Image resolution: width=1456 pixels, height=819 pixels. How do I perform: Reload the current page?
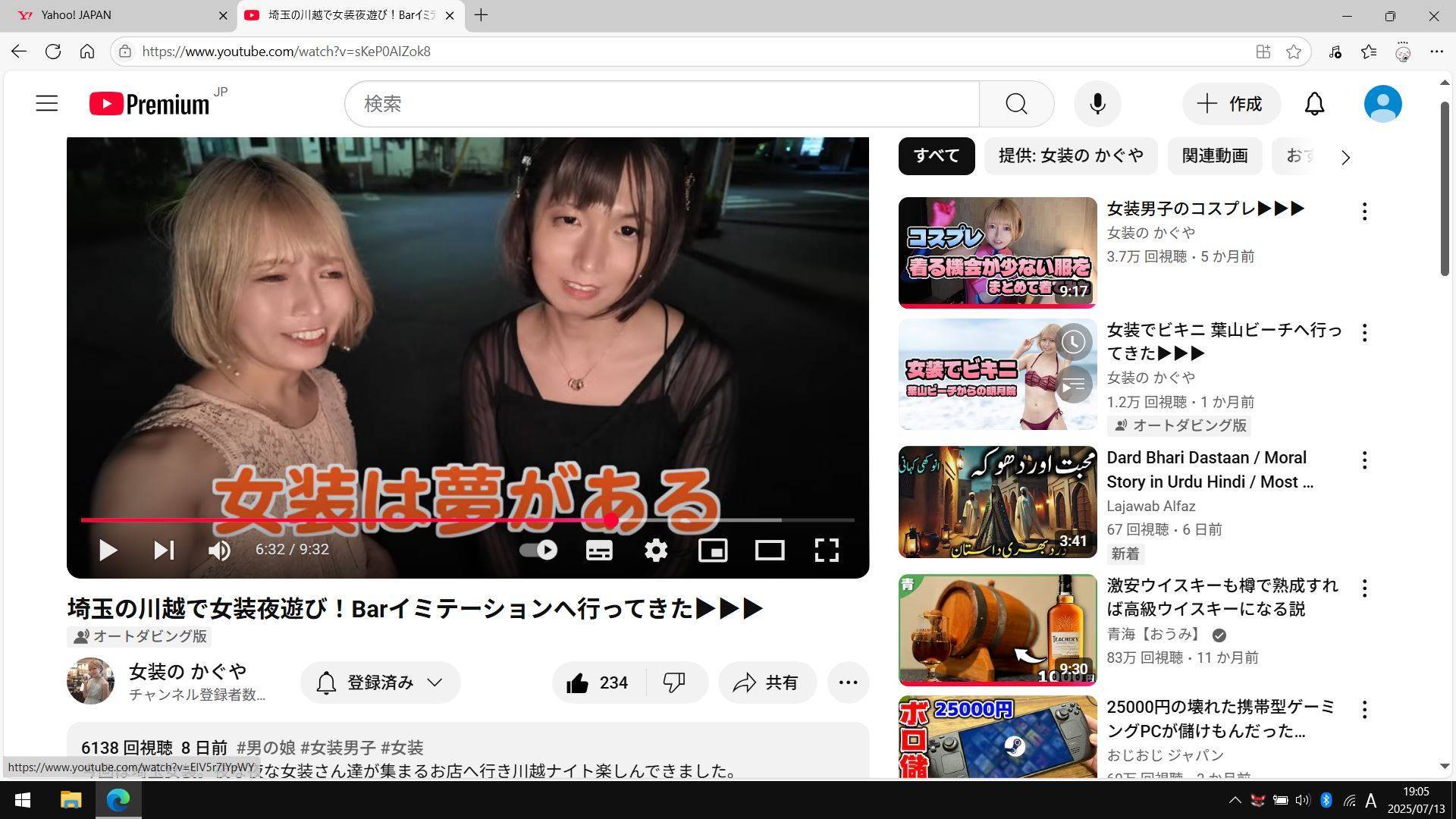53,52
